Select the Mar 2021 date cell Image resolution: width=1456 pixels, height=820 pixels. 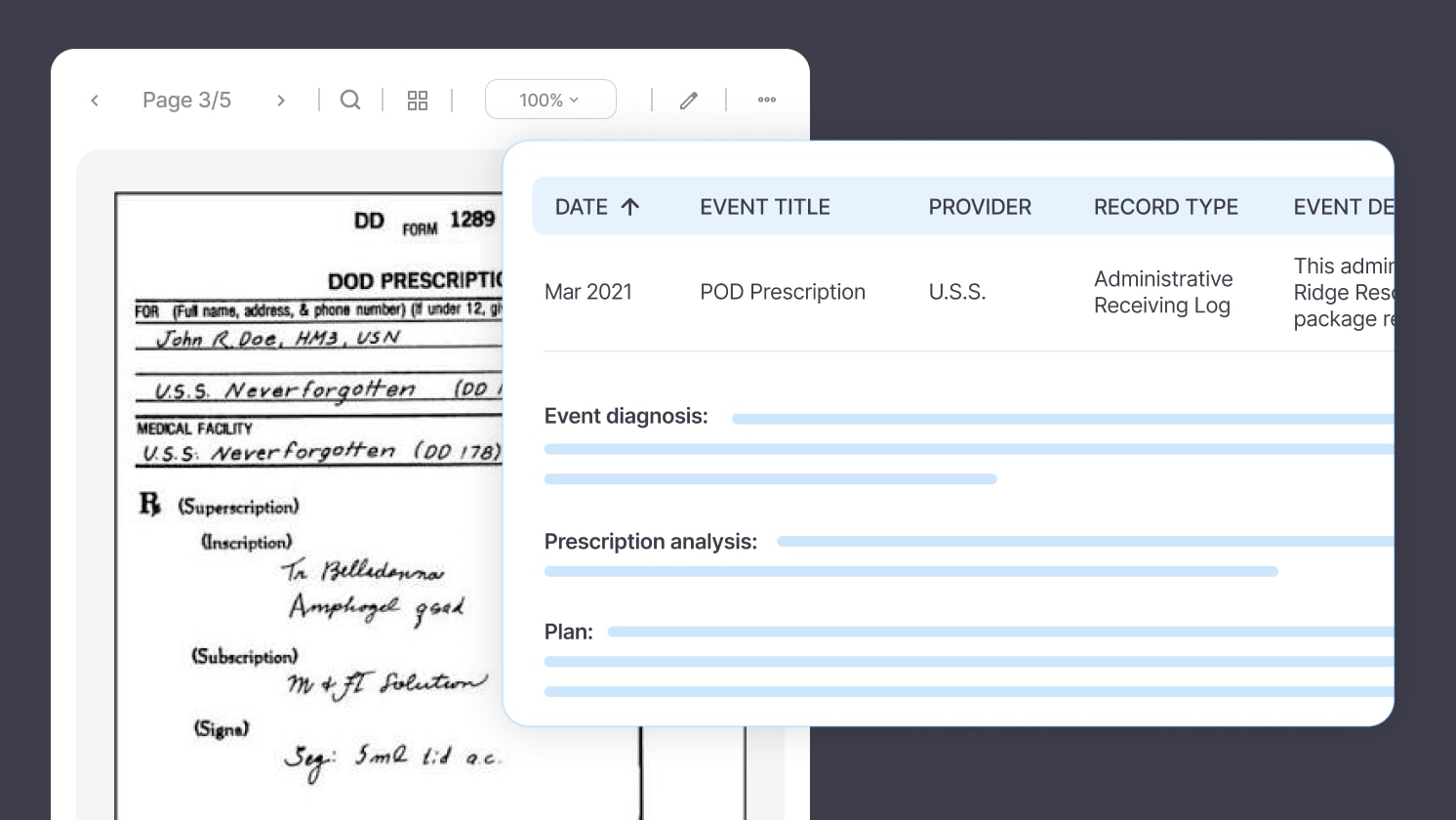[x=588, y=292]
